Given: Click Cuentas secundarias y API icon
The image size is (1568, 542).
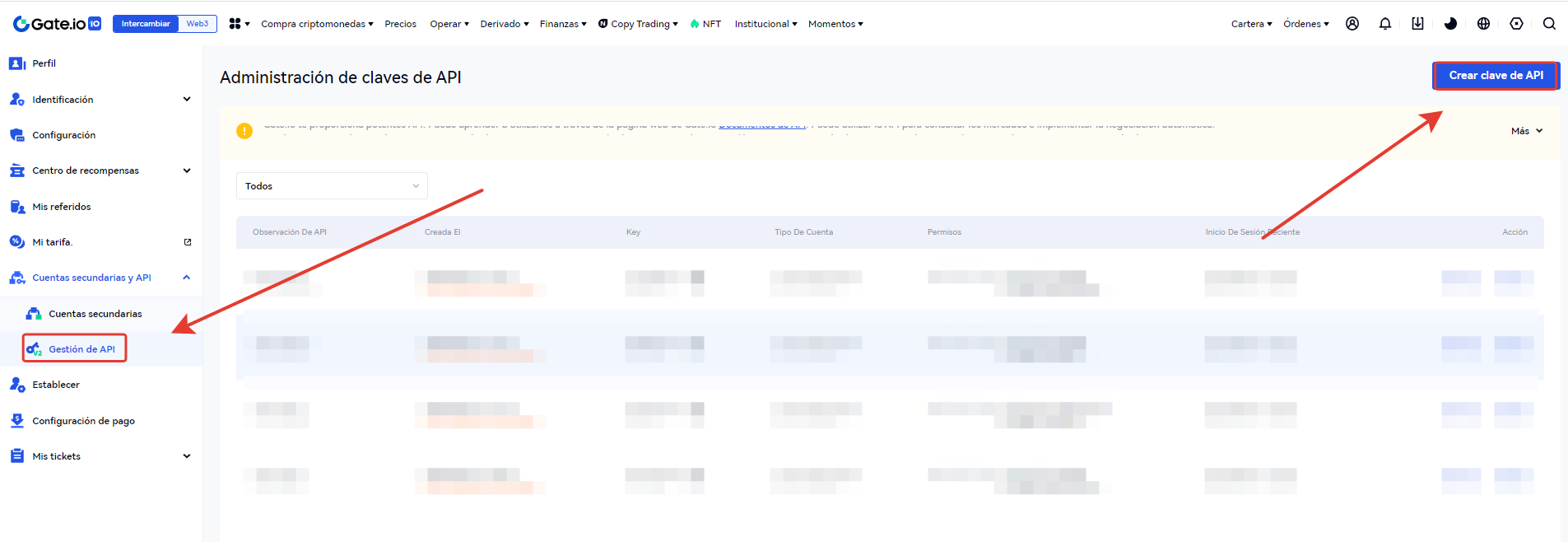Looking at the screenshot, I should point(17,278).
